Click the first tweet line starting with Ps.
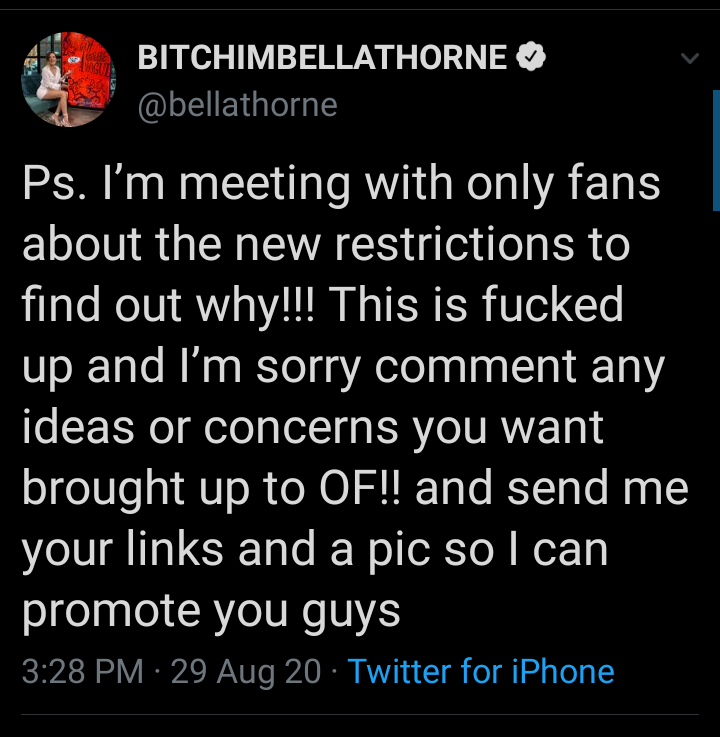The width and height of the screenshot is (720, 737). (x=340, y=185)
